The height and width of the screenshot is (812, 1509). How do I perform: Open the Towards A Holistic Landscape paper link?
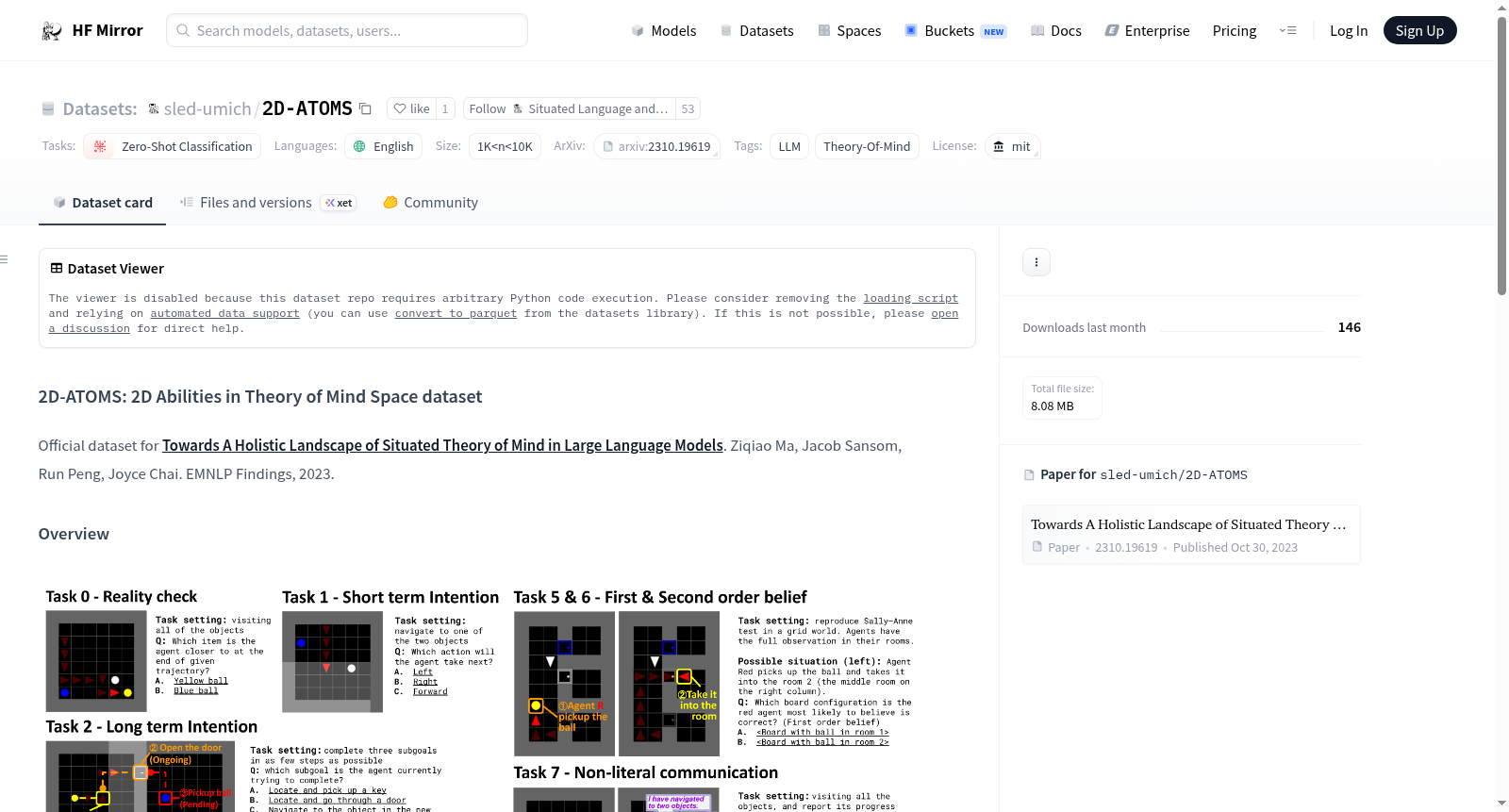pyautogui.click(x=442, y=445)
